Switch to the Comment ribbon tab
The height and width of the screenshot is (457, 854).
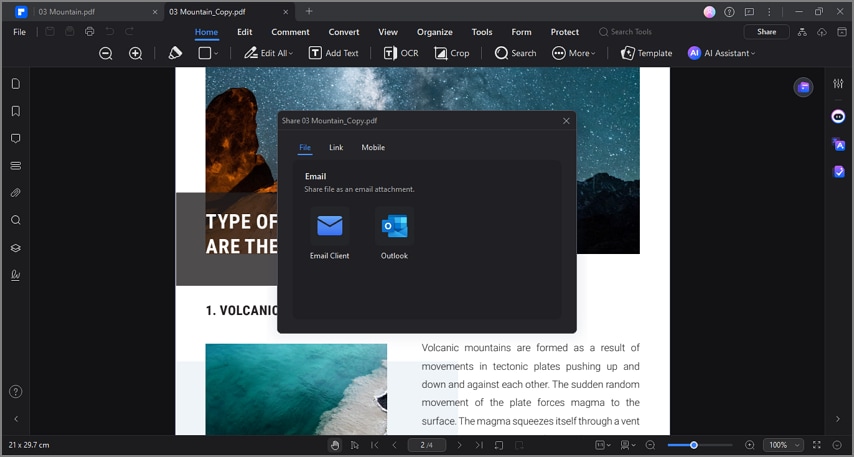[x=290, y=32]
